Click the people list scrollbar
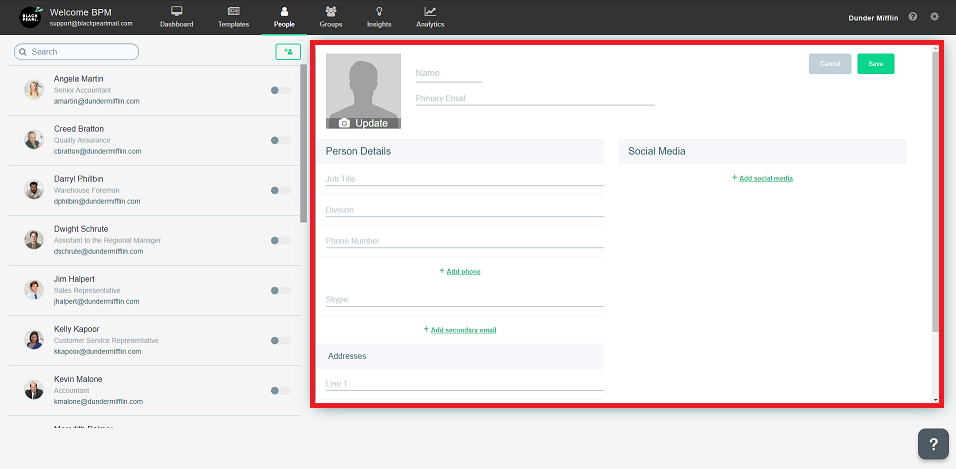The width and height of the screenshot is (956, 469). coord(304,144)
